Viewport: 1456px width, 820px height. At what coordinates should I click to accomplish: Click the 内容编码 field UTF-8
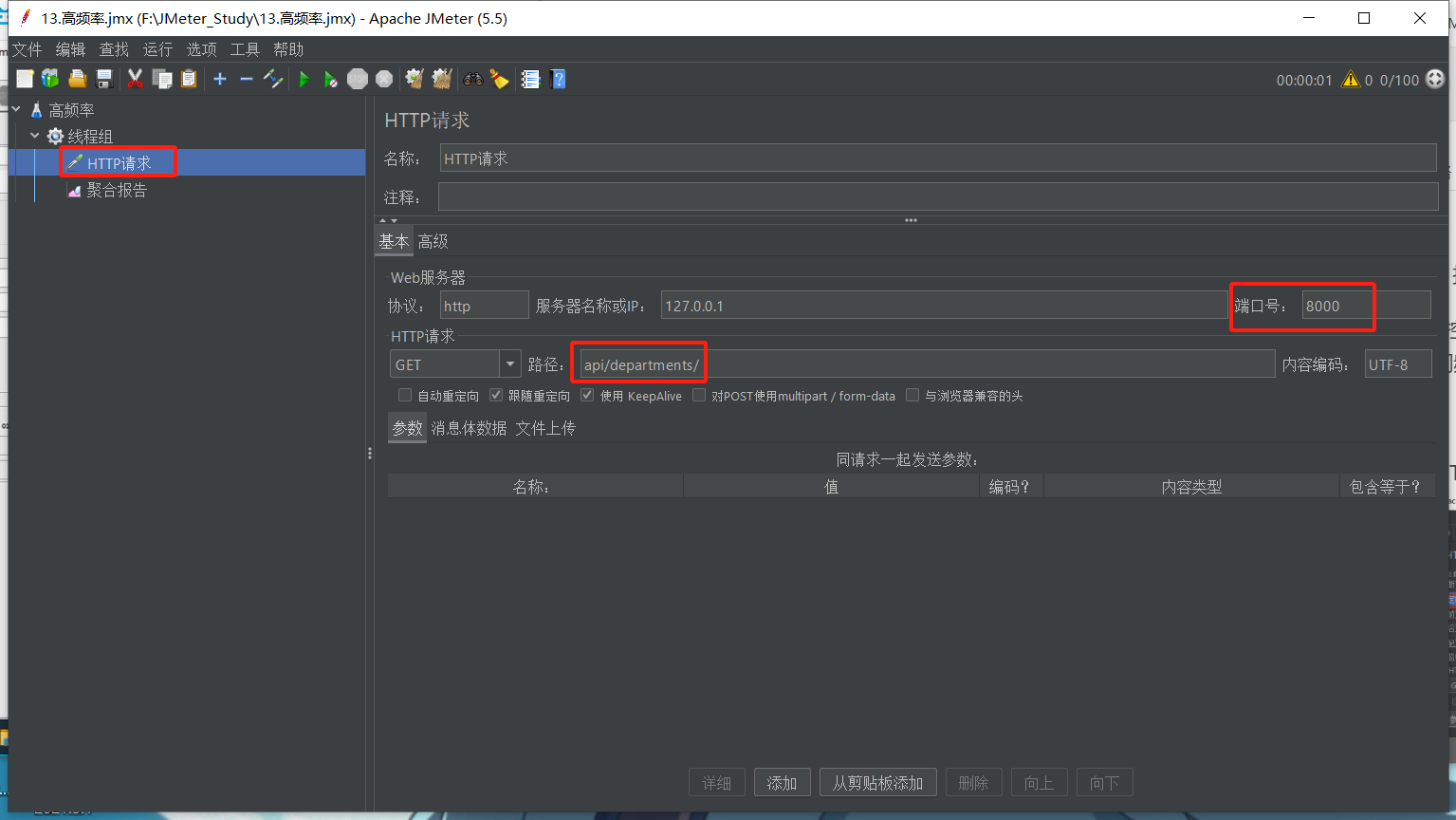tap(1398, 364)
